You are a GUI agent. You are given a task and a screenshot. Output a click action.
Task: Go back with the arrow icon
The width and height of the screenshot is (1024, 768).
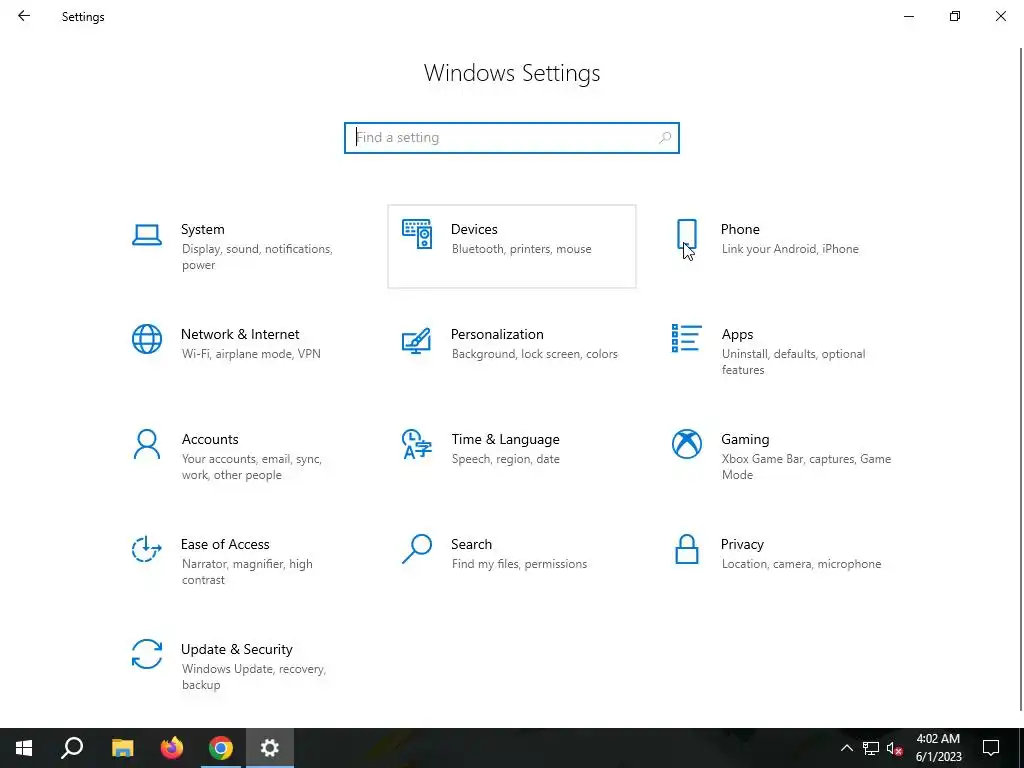pos(24,16)
